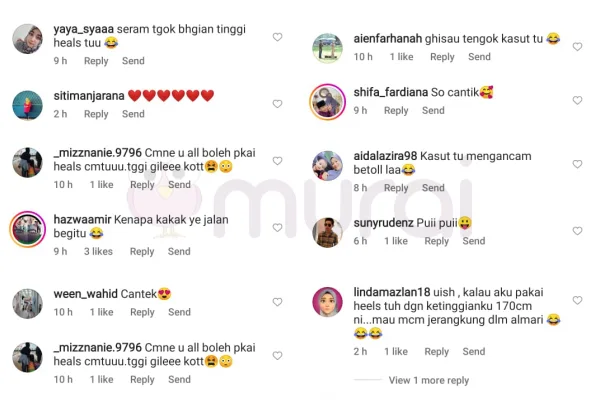Open yaya_syaaa's profile picture
The image size is (600, 400).
[x=28, y=39]
